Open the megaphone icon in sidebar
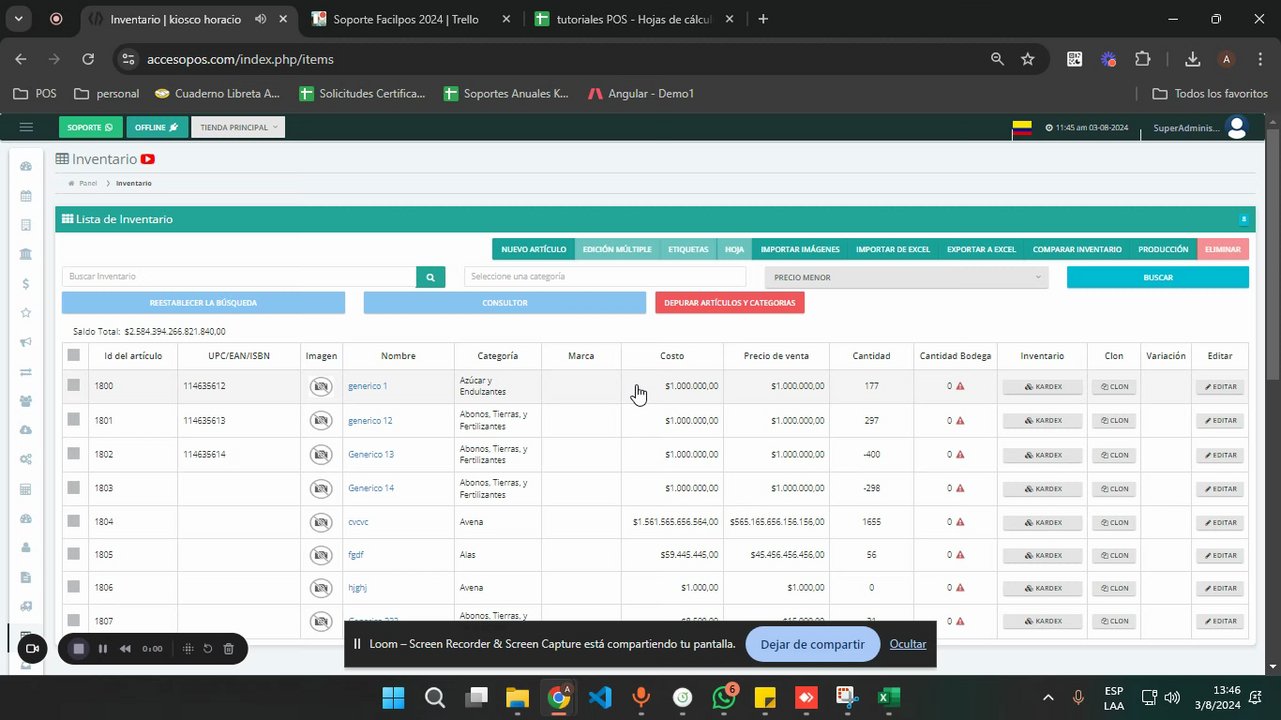Screen dimensions: 1281x720 [26, 342]
